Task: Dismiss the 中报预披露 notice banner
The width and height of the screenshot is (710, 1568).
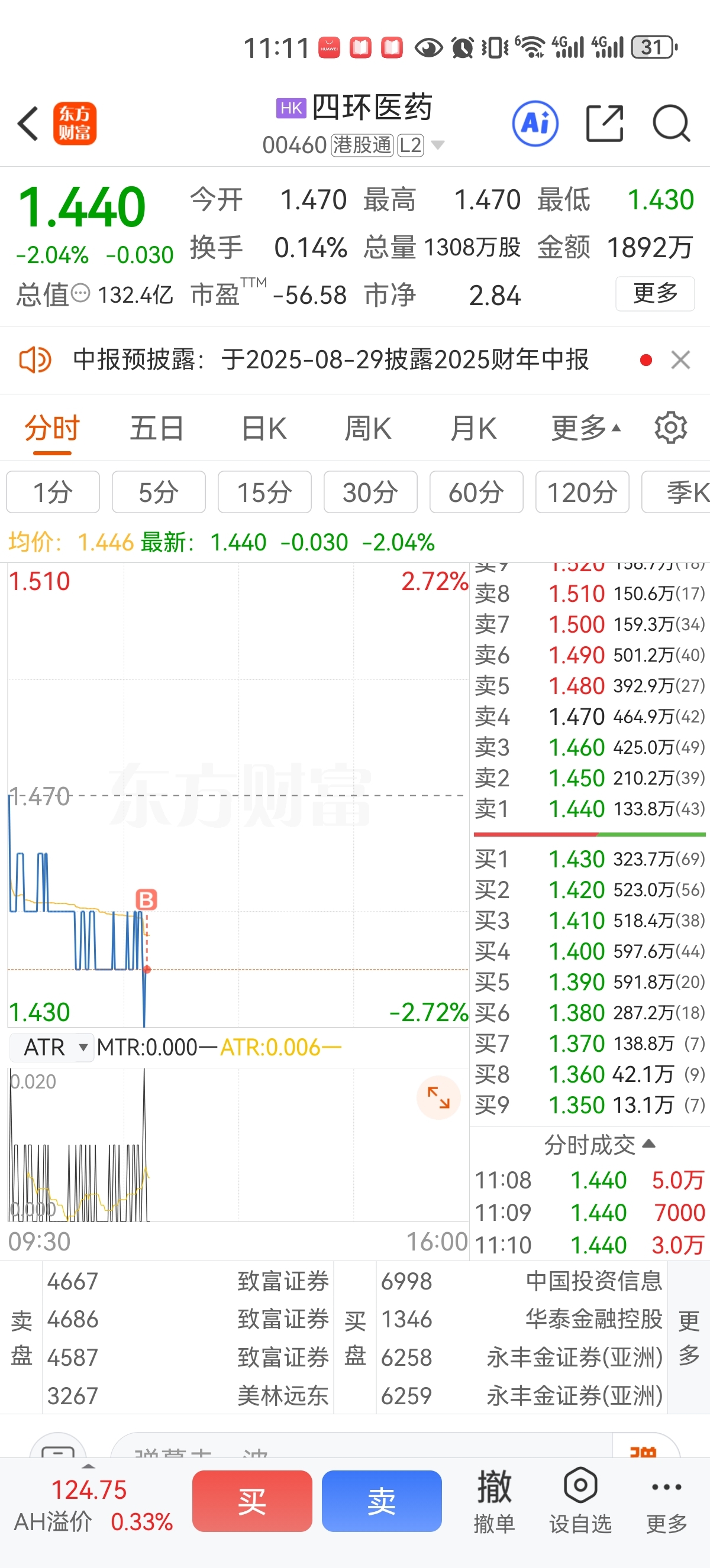Action: (x=680, y=359)
